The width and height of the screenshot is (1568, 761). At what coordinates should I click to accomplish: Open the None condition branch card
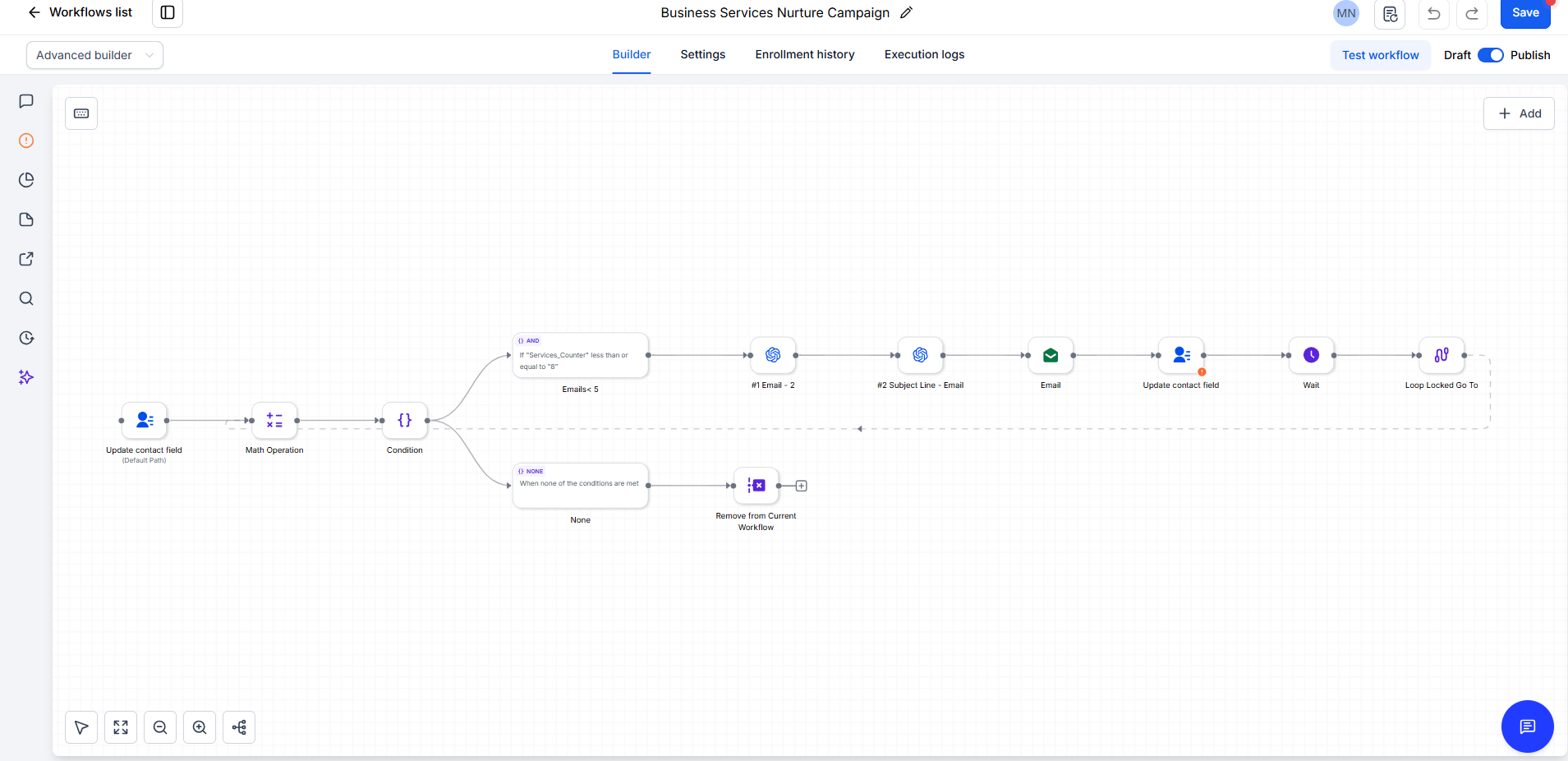click(x=581, y=486)
